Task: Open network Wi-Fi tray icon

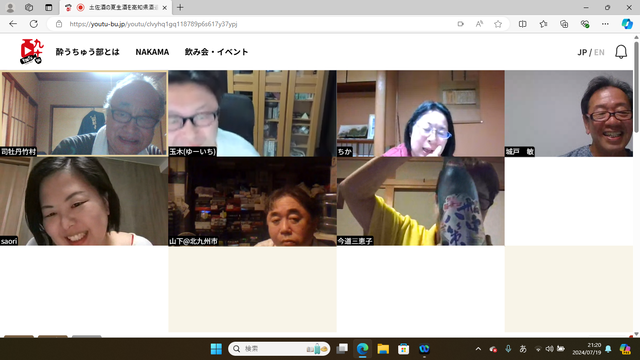Action: click(538, 349)
